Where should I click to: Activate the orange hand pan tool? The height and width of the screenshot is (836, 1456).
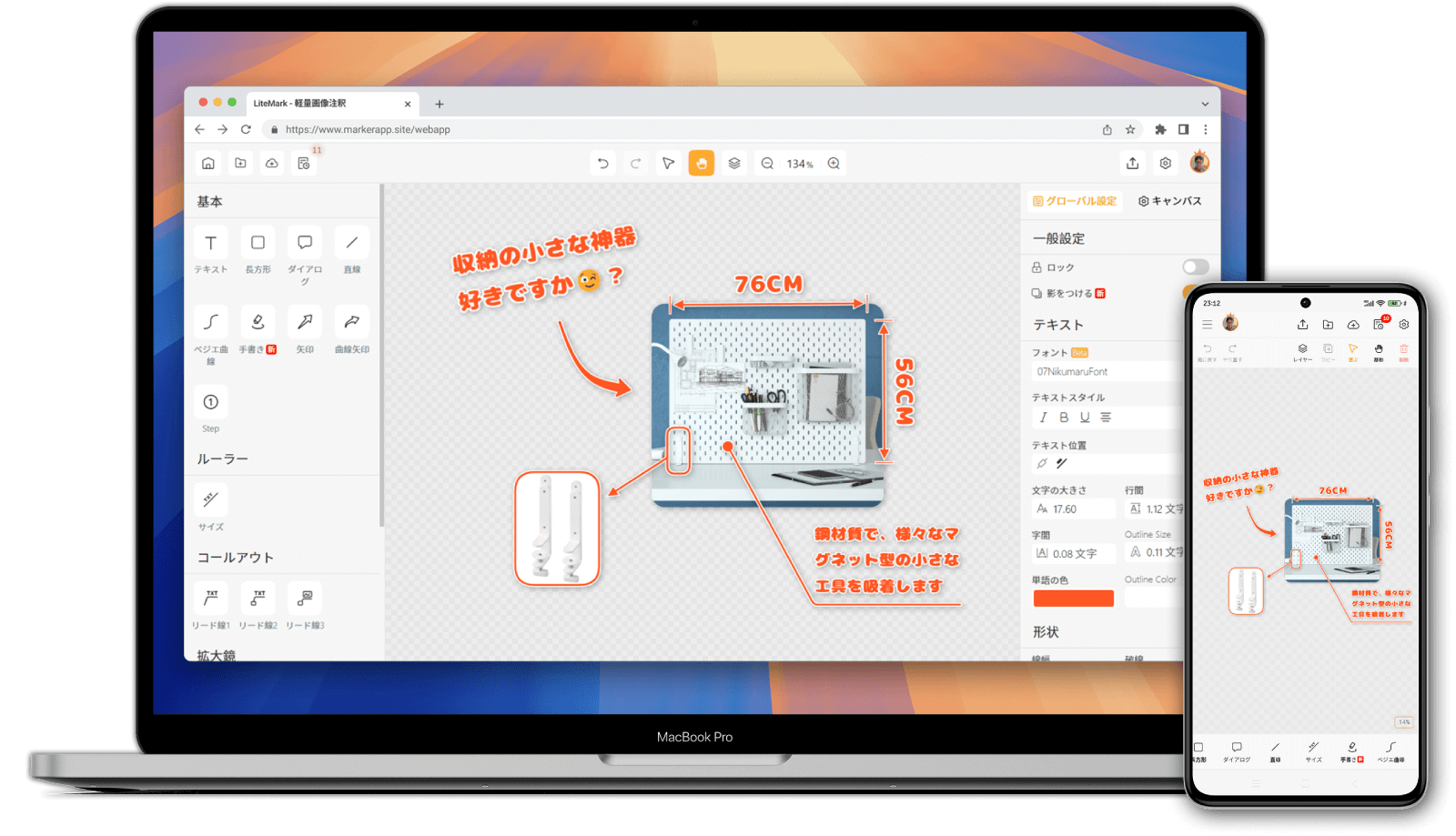click(702, 163)
